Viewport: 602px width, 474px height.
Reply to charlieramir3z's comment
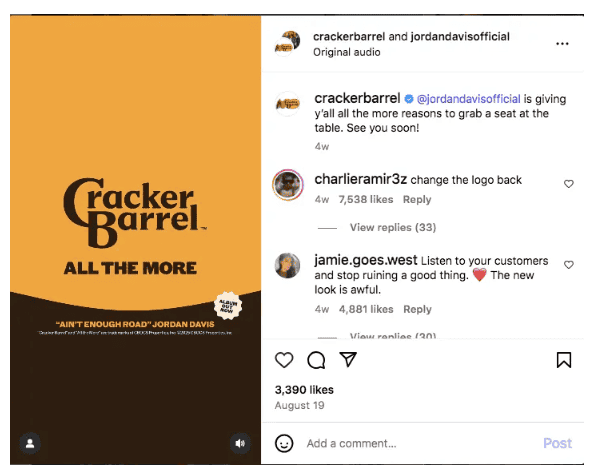[417, 200]
